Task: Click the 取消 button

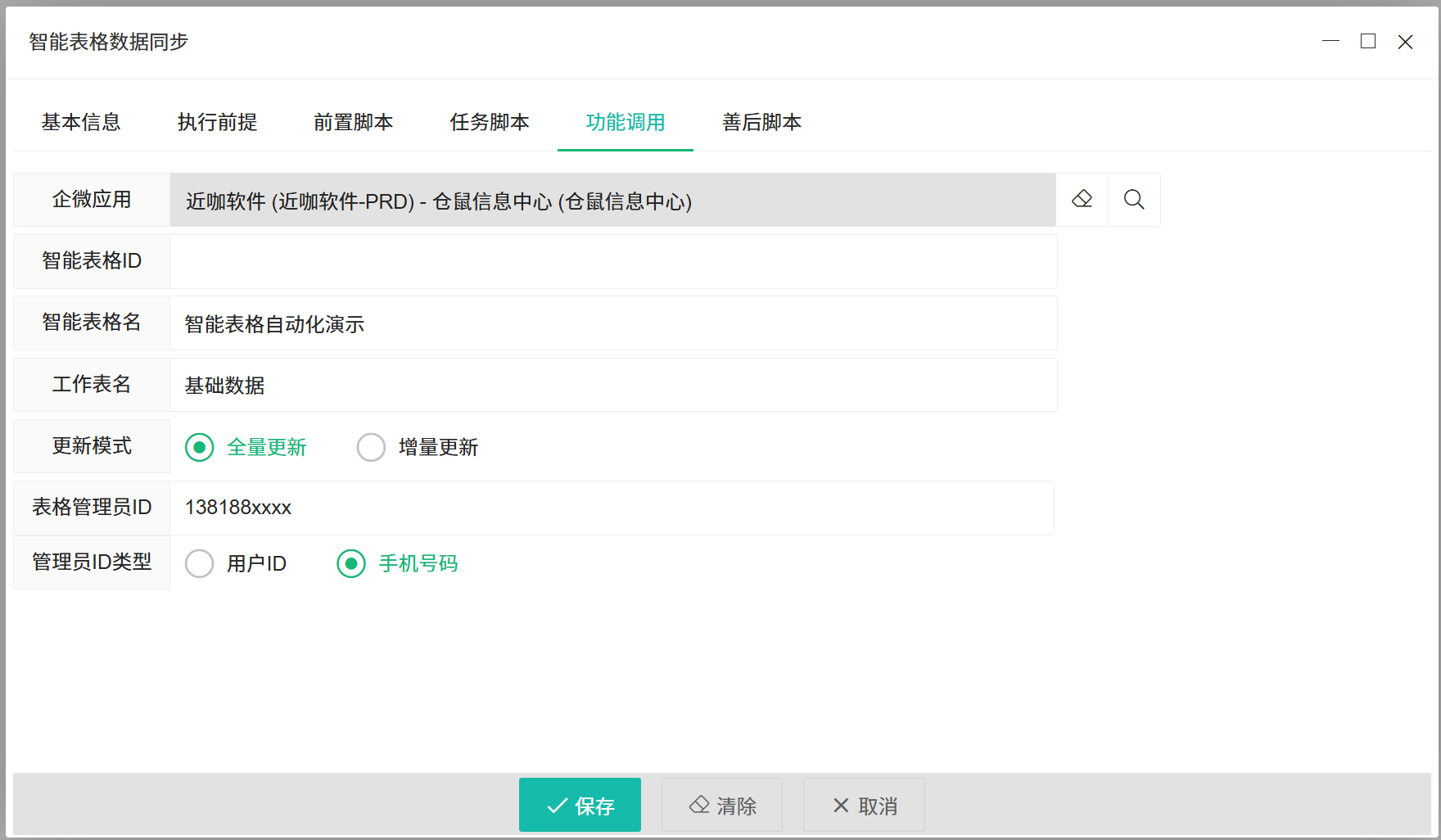Action: point(864,806)
